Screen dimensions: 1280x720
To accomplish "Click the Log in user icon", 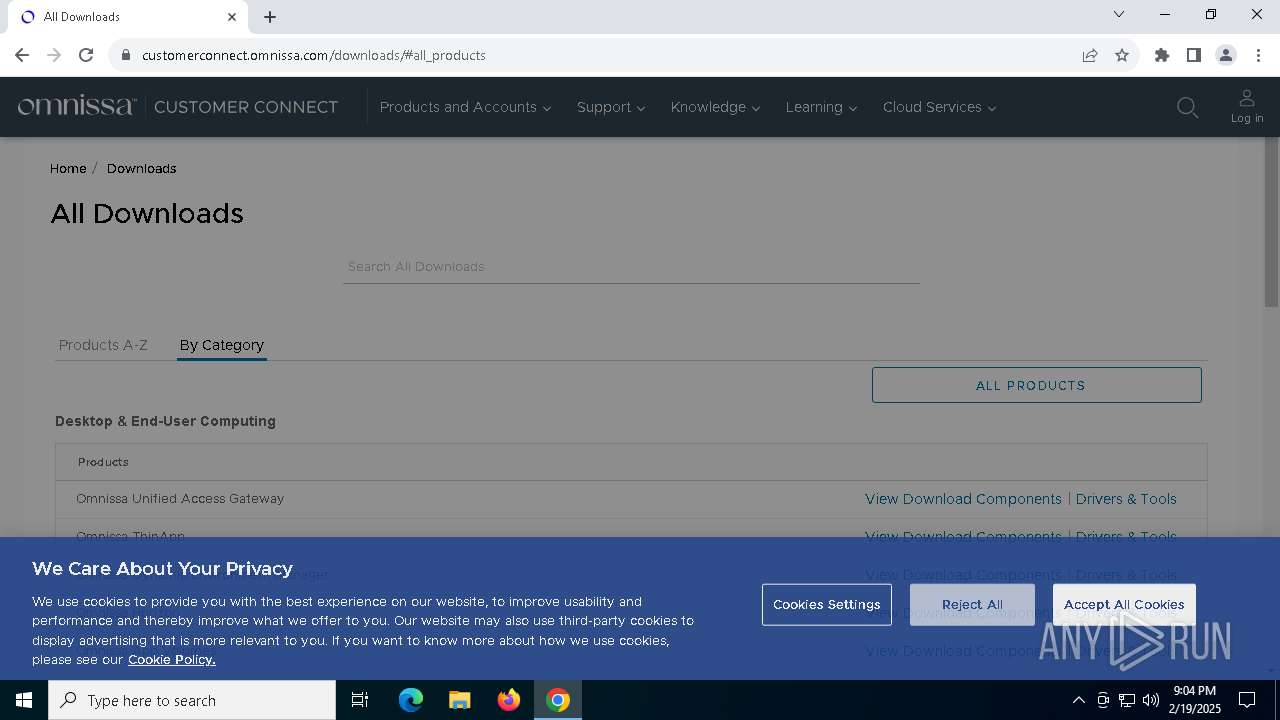I will (1247, 106).
